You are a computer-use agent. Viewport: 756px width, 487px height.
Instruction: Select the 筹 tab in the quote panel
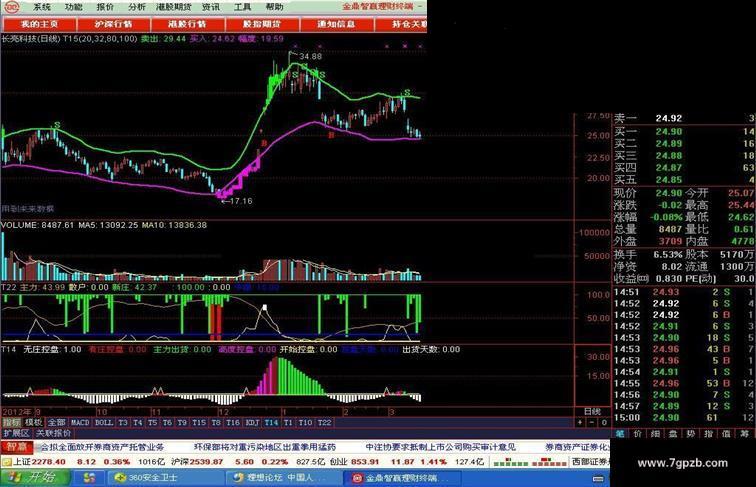[x=744, y=433]
